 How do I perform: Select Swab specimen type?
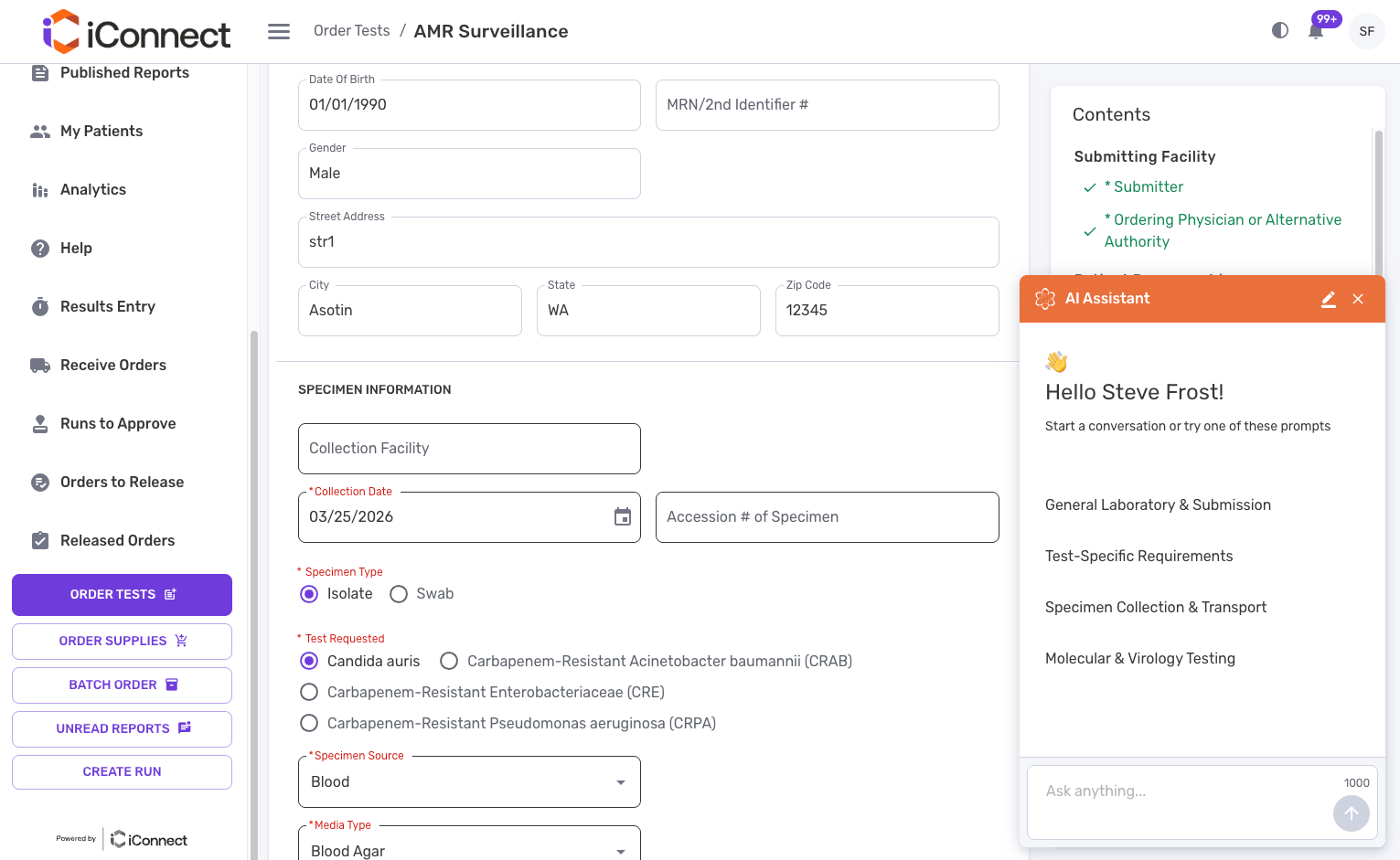coord(399,594)
